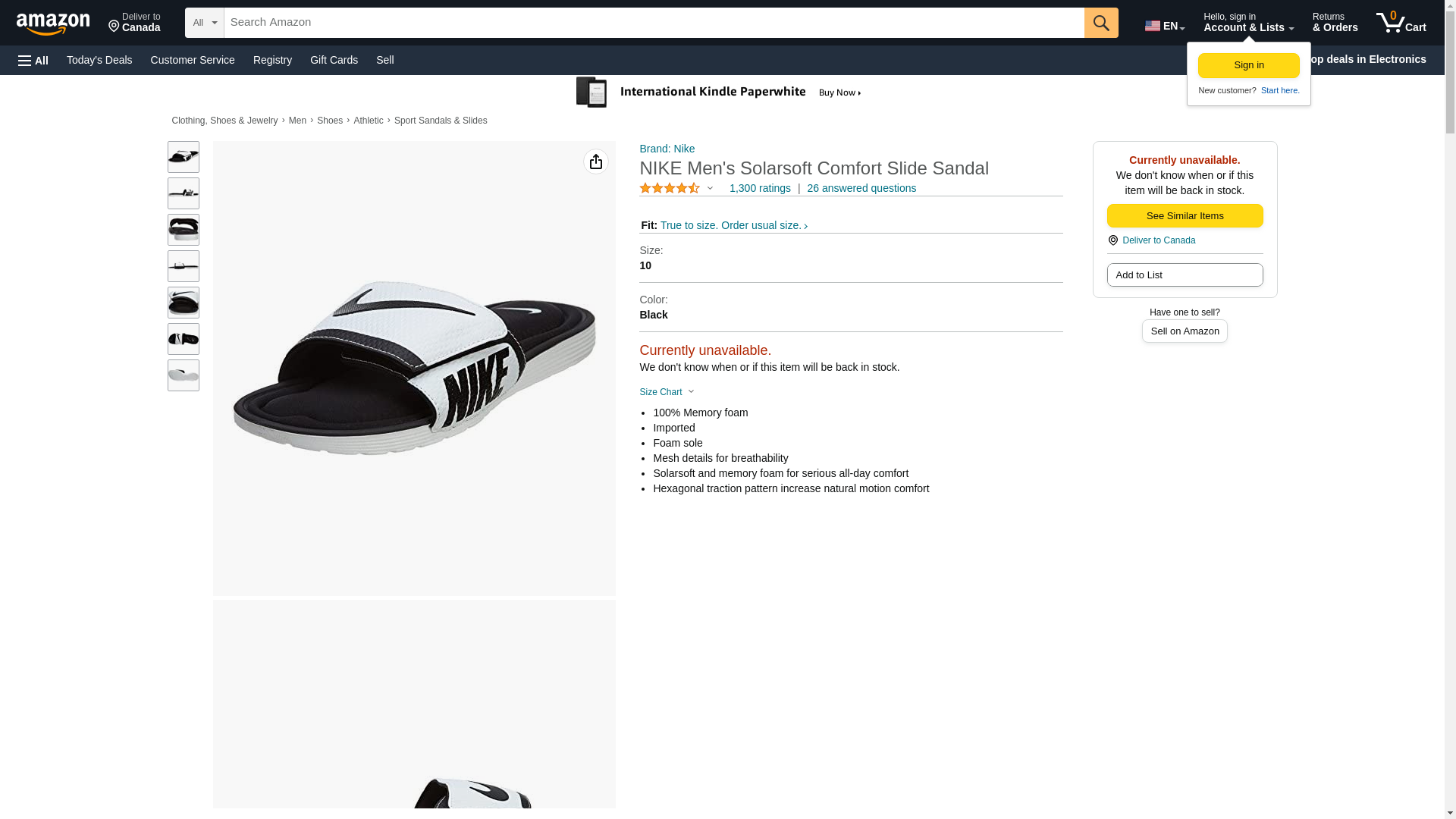Click the share icon on product image
1456x819 pixels.
click(x=596, y=162)
